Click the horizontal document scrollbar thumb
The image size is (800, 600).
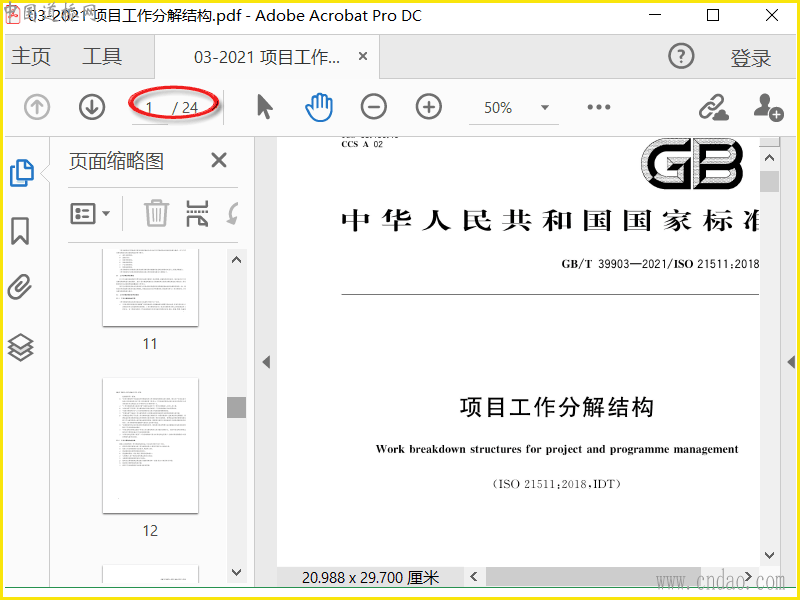593,577
